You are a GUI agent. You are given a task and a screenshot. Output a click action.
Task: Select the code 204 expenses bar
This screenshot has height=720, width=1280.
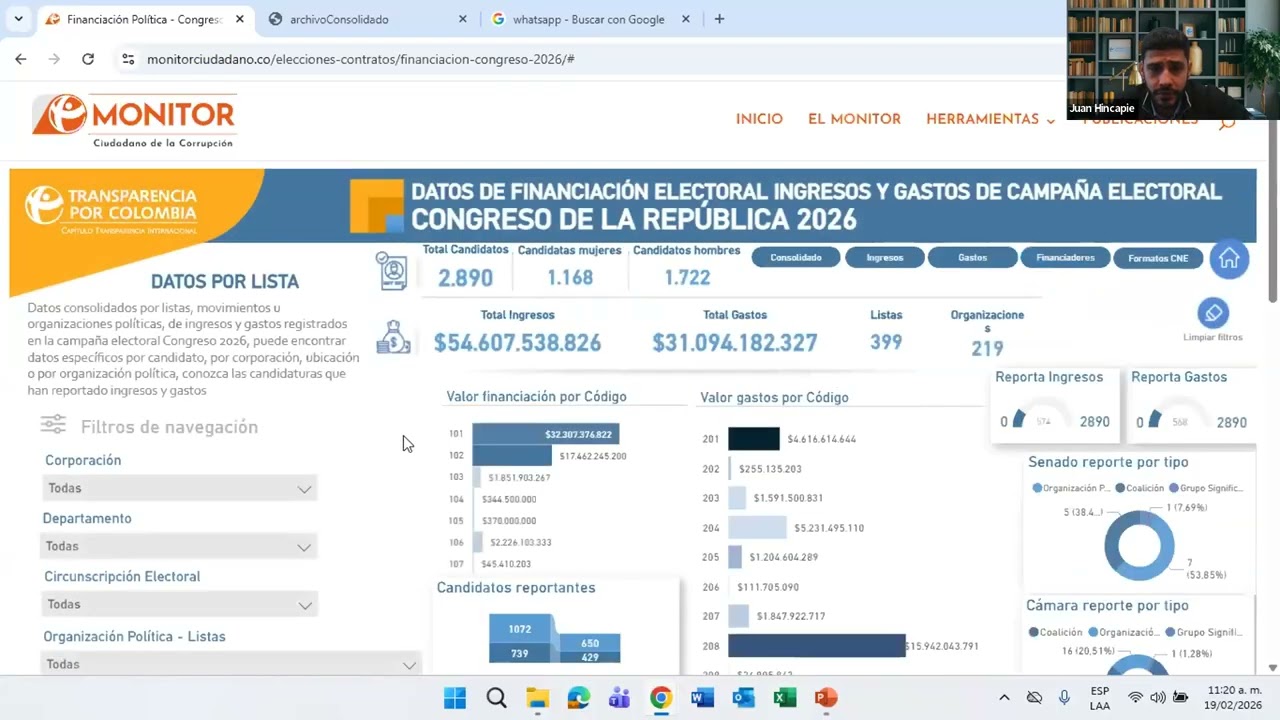click(757, 527)
